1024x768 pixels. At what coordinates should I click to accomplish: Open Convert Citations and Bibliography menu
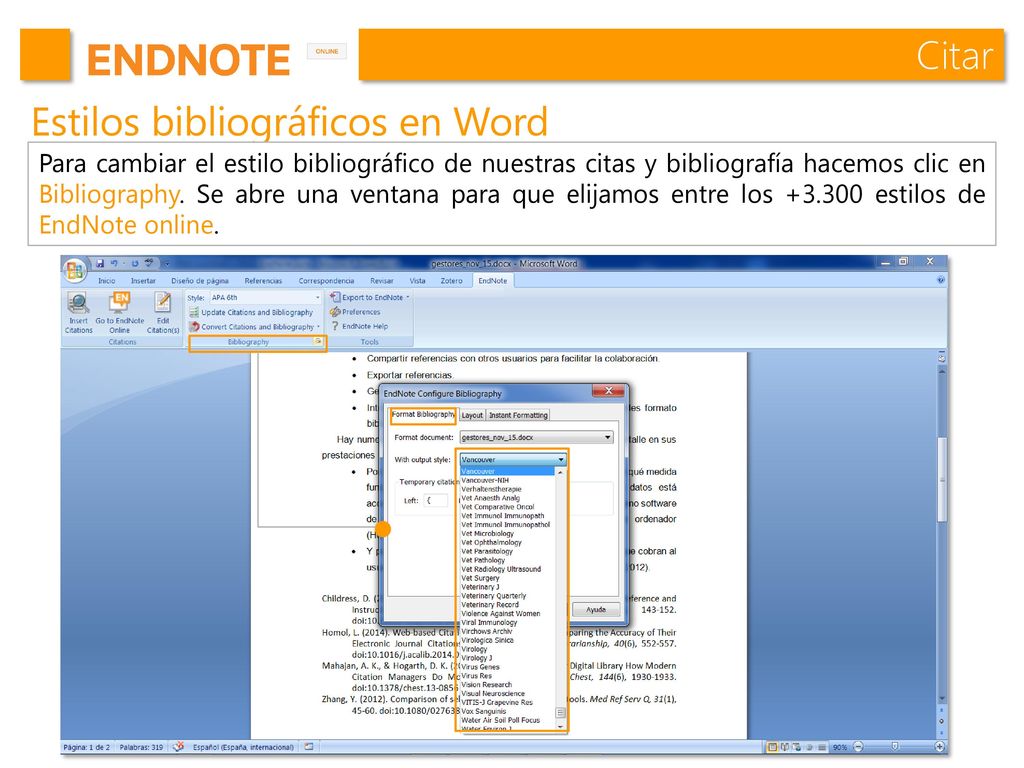[x=254, y=327]
